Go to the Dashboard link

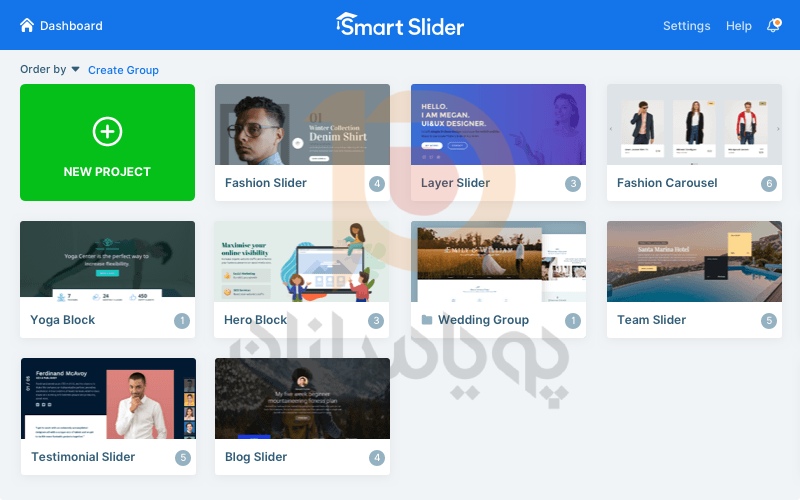[x=71, y=26]
